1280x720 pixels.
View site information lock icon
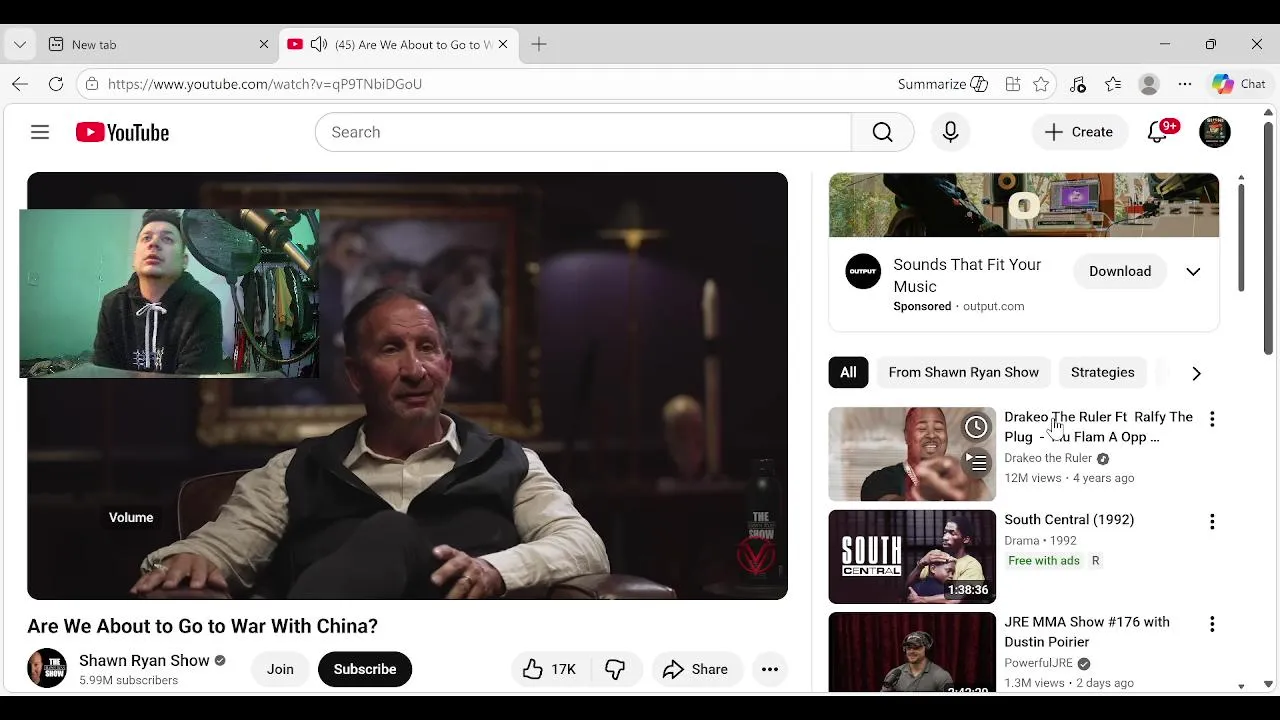pyautogui.click(x=92, y=84)
